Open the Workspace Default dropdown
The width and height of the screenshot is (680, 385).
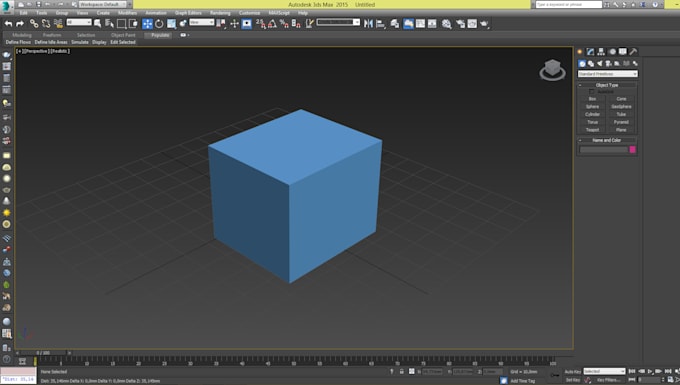(x=102, y=4)
